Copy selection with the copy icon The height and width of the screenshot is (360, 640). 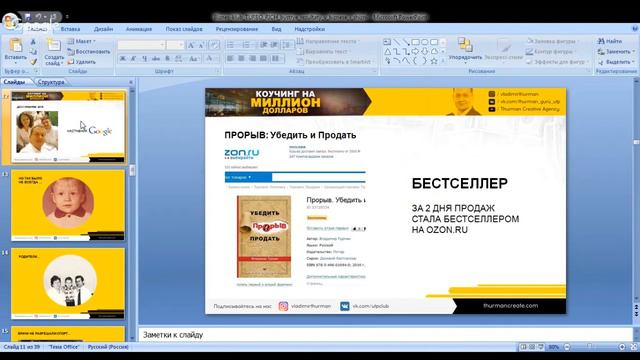point(33,52)
